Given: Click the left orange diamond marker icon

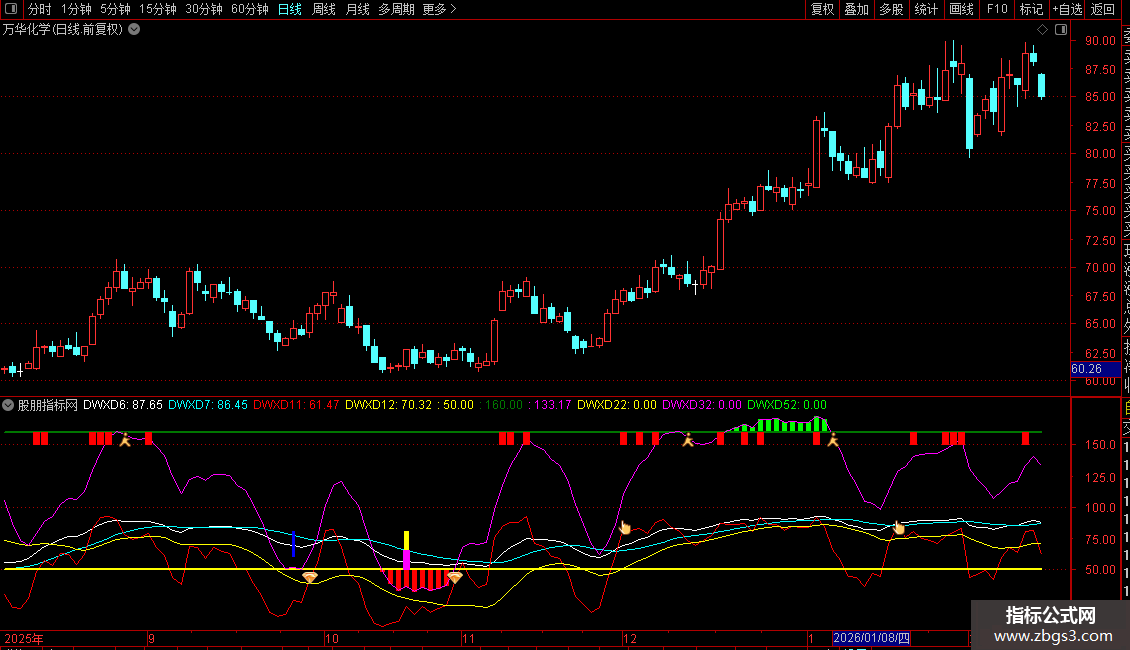Looking at the screenshot, I should tap(310, 577).
